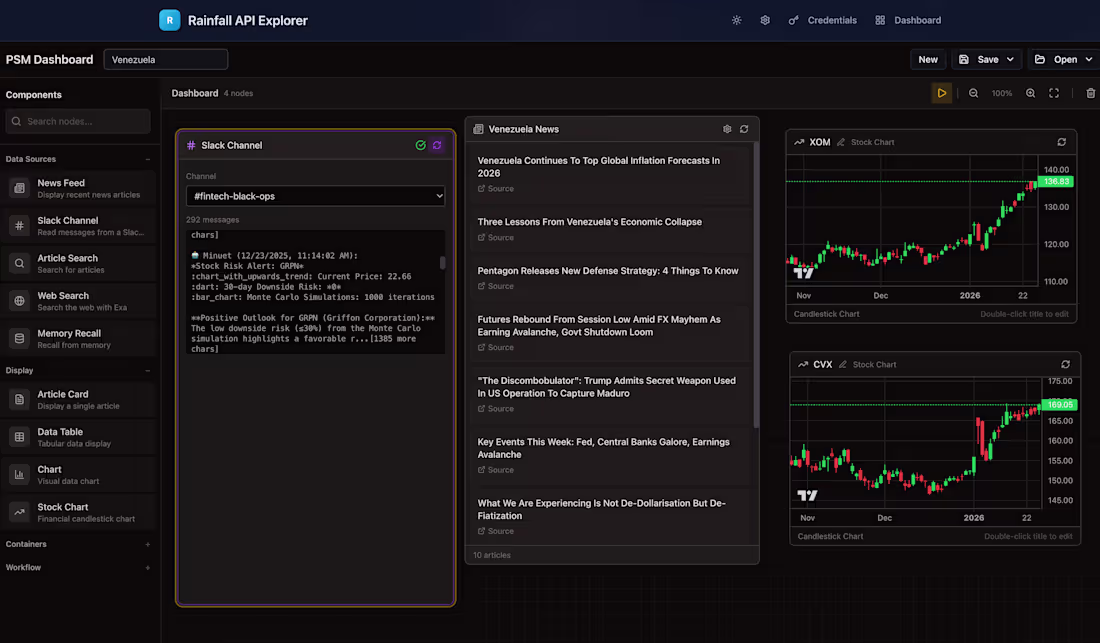
Task: Select the Slack Channel component icon in sidebar
Action: 20,226
